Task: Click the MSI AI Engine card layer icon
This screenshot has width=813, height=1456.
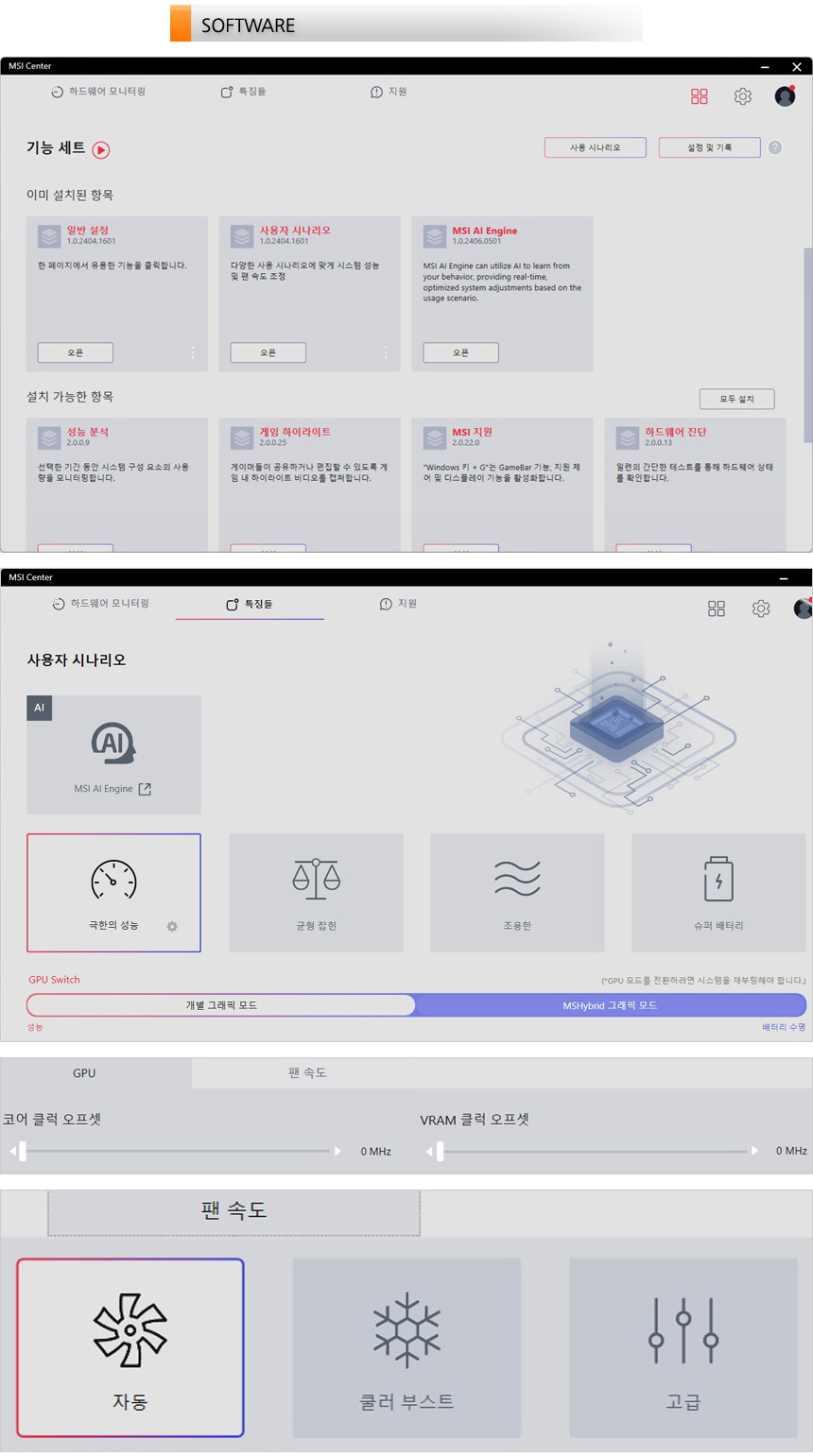Action: (x=435, y=235)
